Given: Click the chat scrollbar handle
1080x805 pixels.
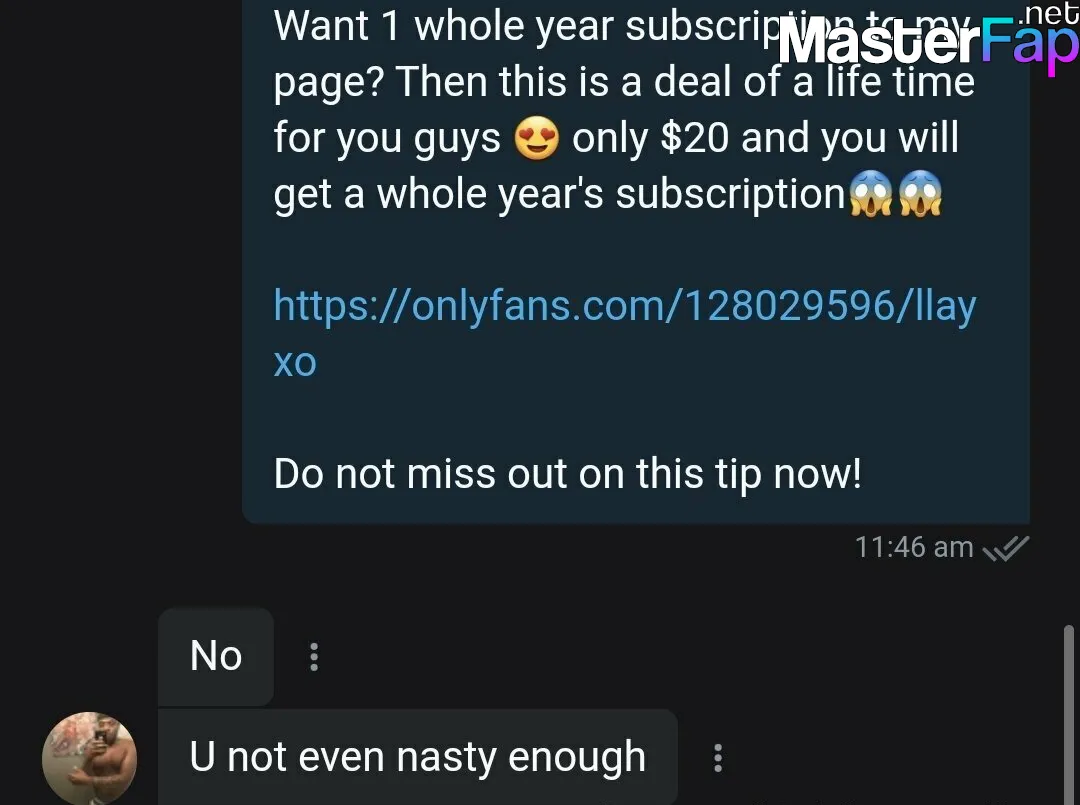Looking at the screenshot, I should click(1068, 714).
